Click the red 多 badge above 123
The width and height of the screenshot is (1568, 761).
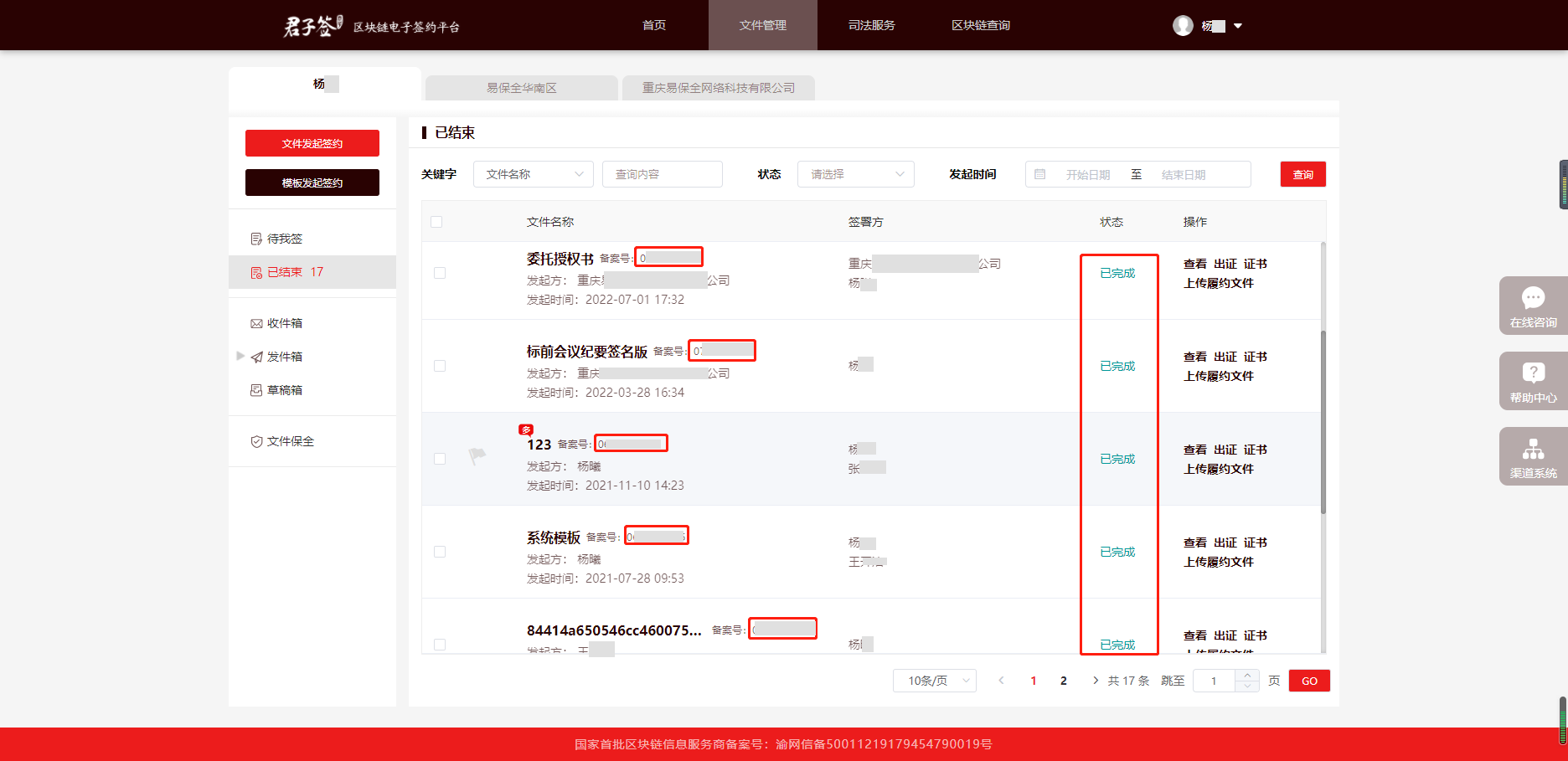(526, 429)
